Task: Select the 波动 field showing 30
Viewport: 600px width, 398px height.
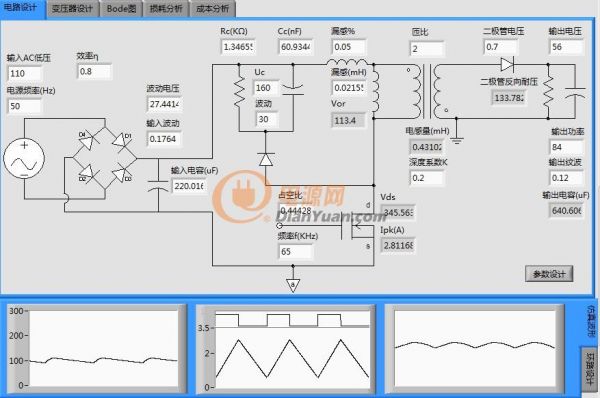Action: pyautogui.click(x=266, y=119)
